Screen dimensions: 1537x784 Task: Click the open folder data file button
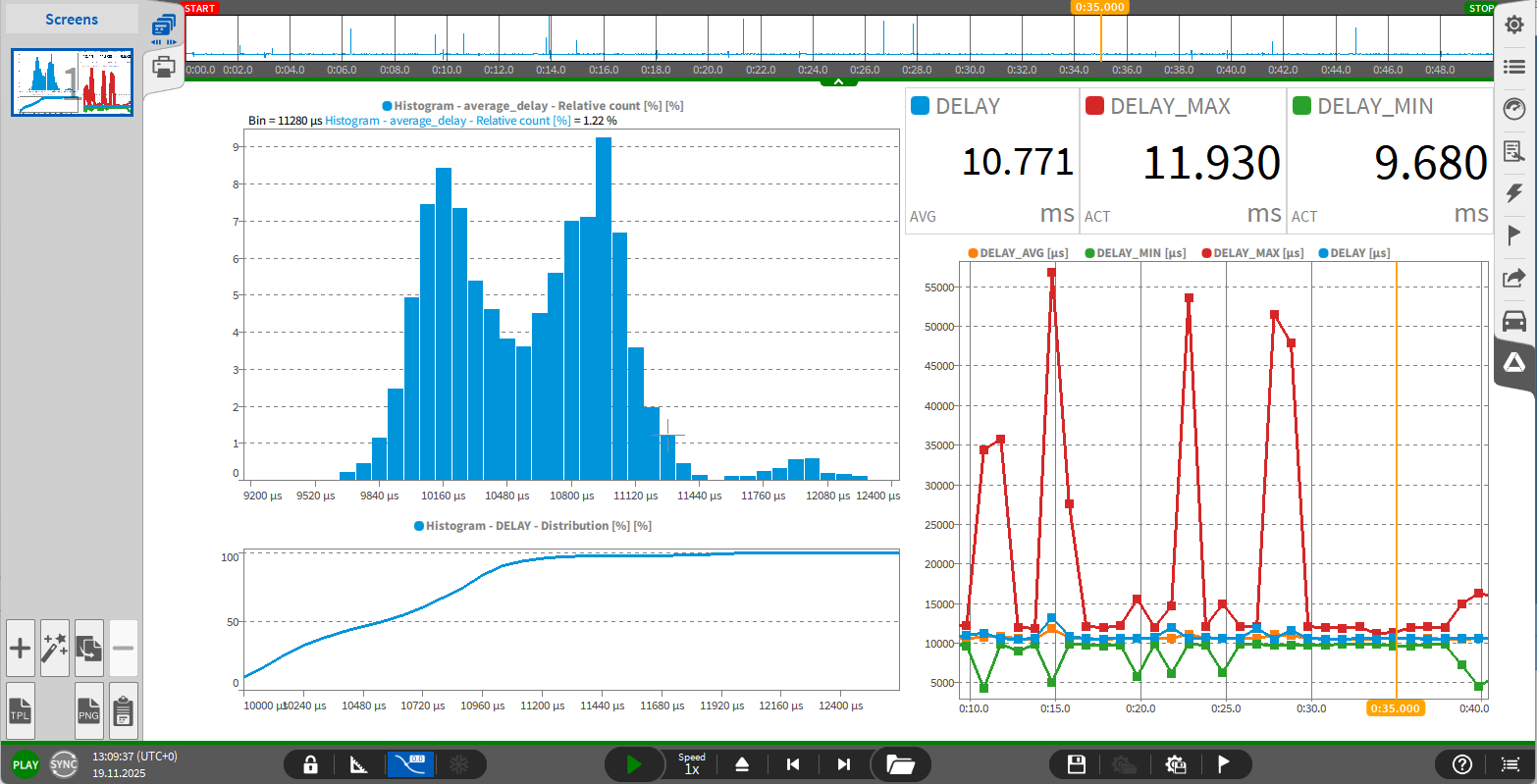[x=900, y=764]
